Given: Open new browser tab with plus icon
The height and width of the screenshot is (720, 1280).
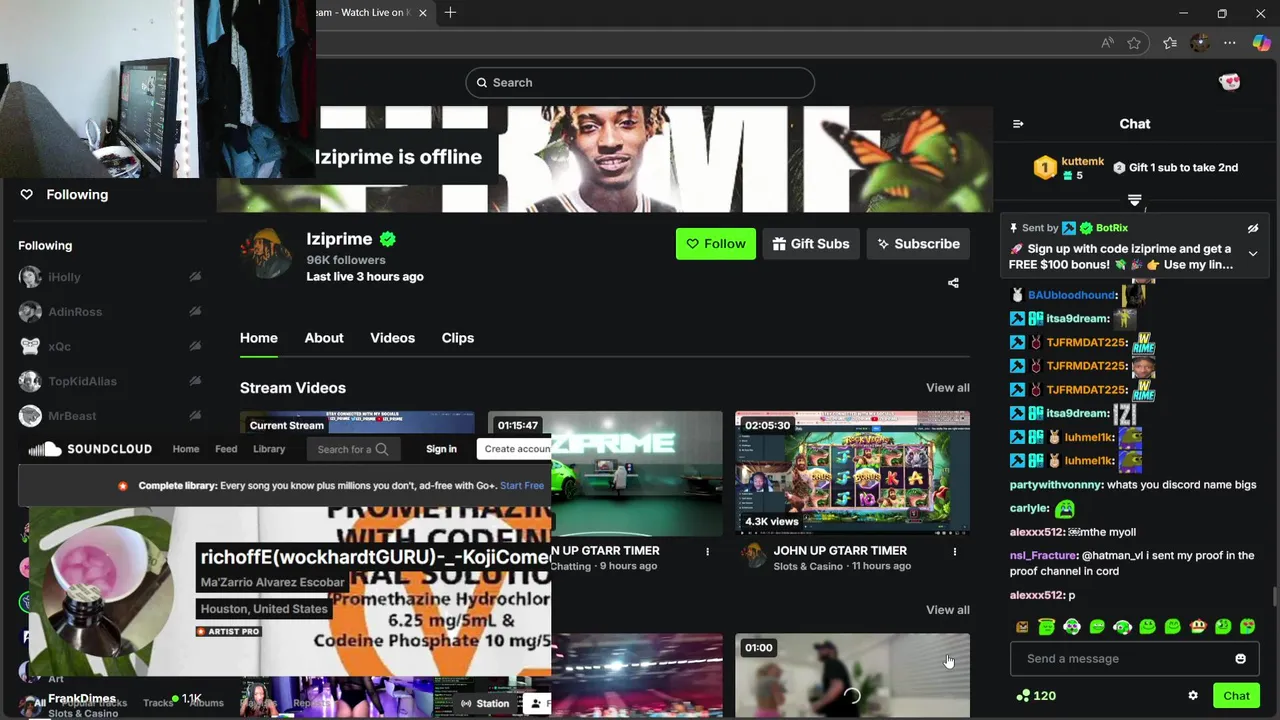Looking at the screenshot, I should point(450,12).
